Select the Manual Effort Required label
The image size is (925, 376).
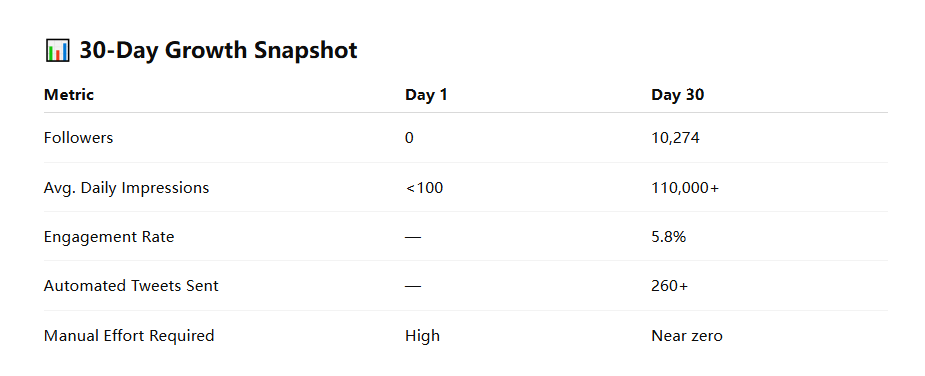(129, 336)
